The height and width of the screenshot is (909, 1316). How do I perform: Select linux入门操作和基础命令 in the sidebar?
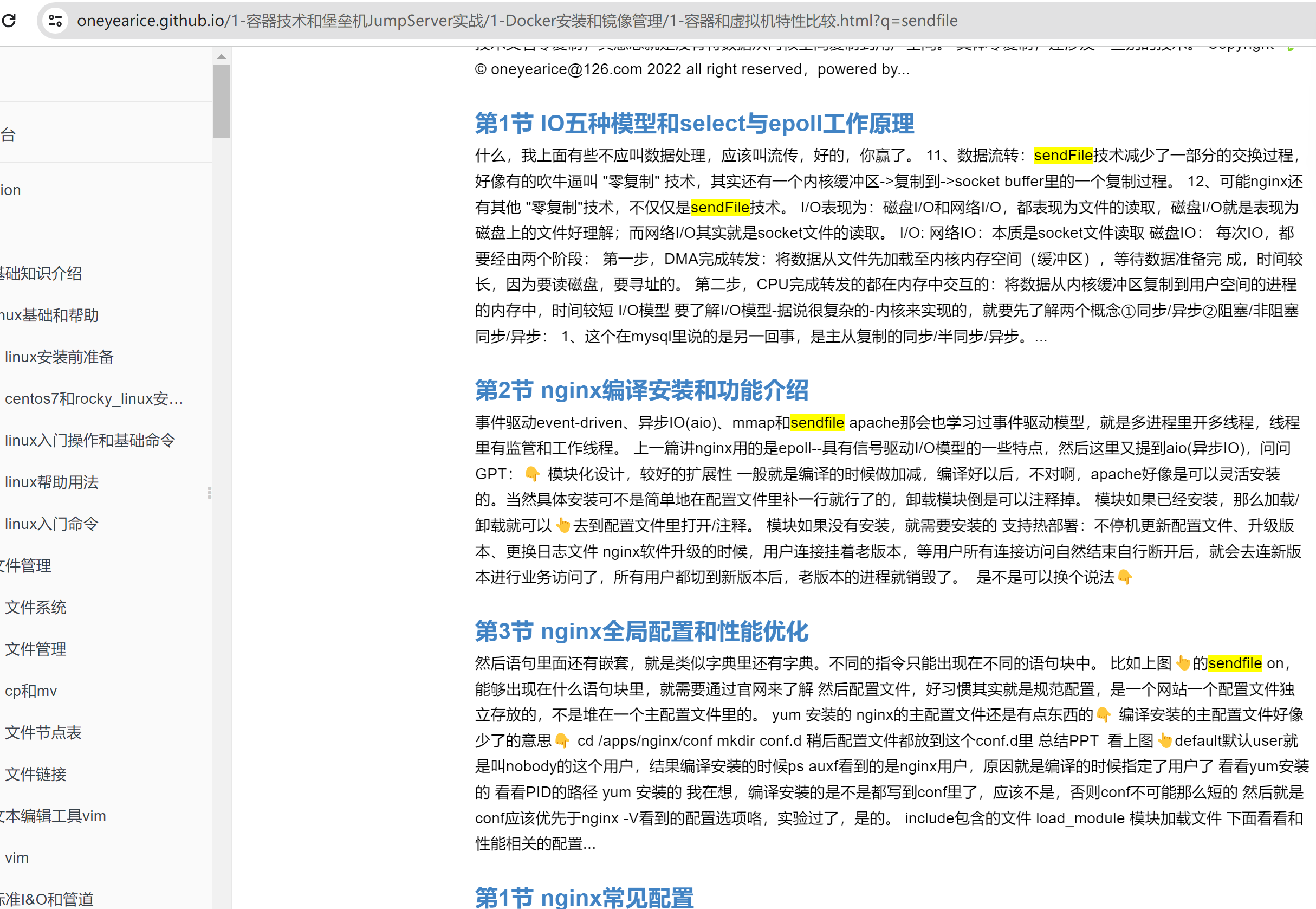pyautogui.click(x=90, y=440)
